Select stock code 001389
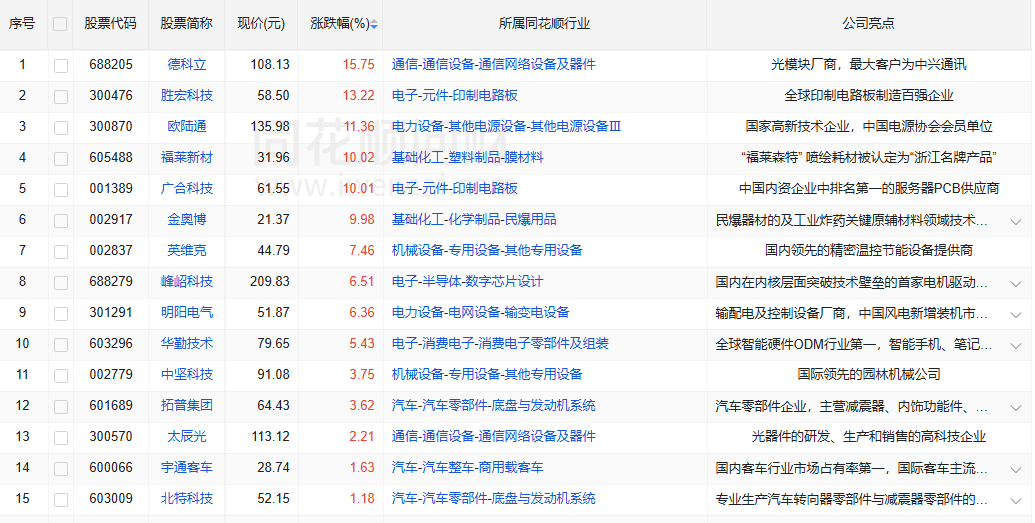This screenshot has height=523, width=1035. click(x=111, y=189)
